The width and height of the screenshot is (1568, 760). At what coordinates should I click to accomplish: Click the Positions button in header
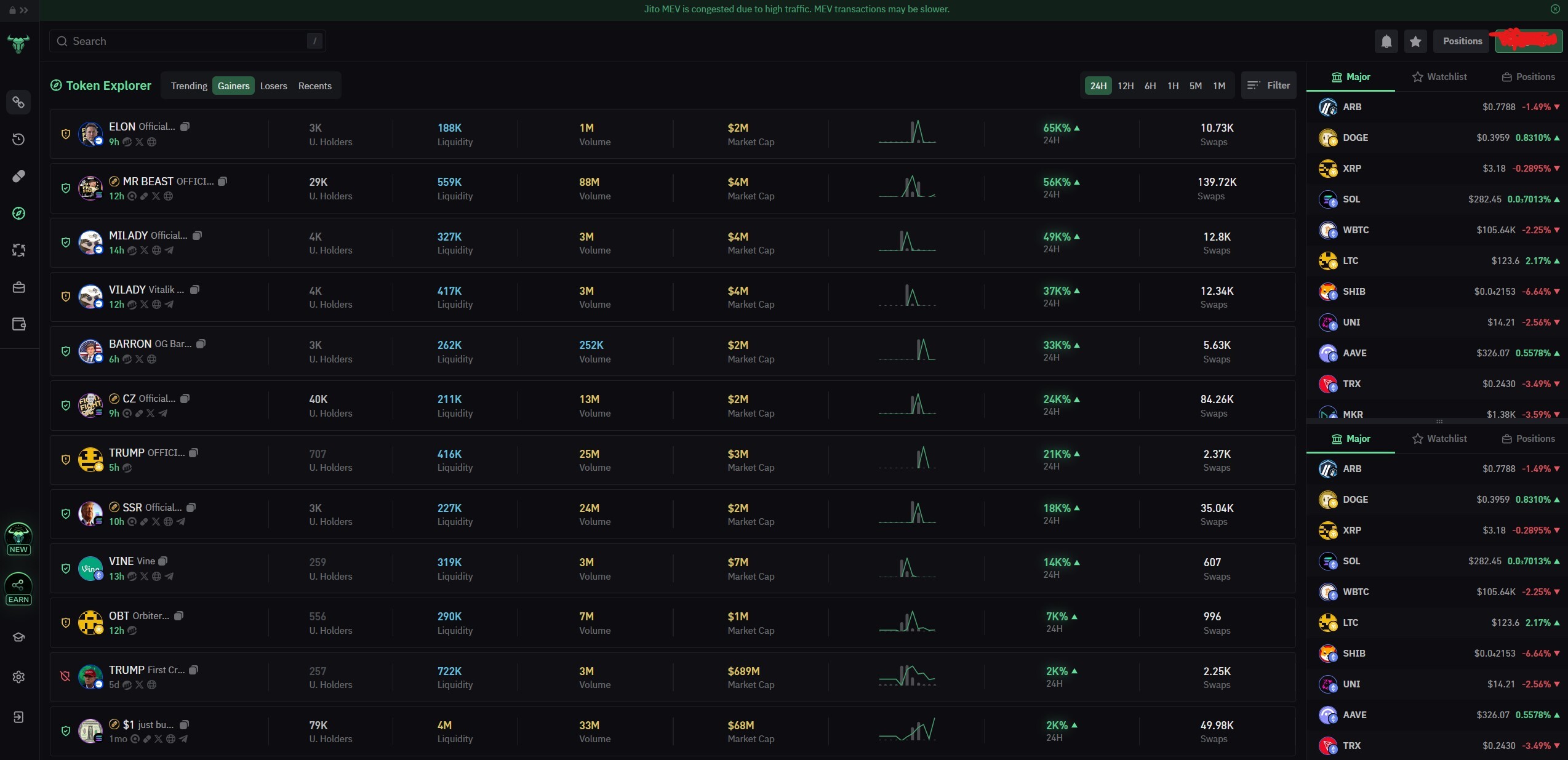pos(1462,41)
